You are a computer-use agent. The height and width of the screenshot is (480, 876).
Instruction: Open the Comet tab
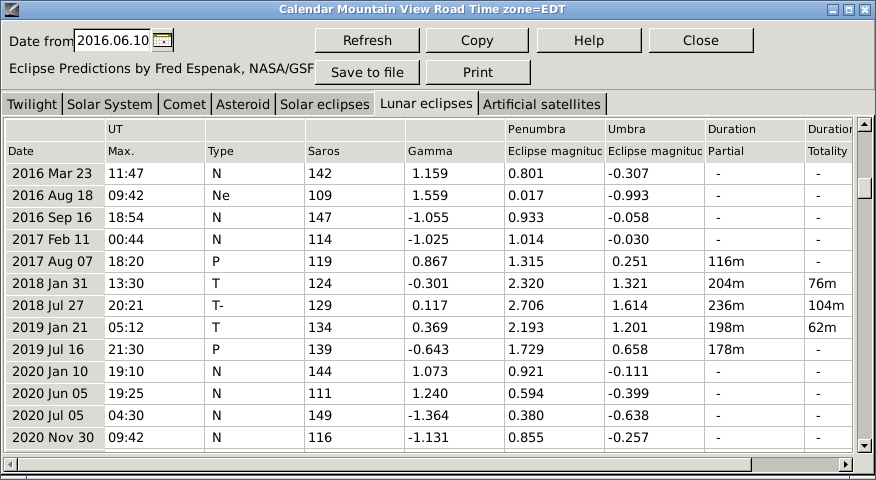(x=184, y=104)
